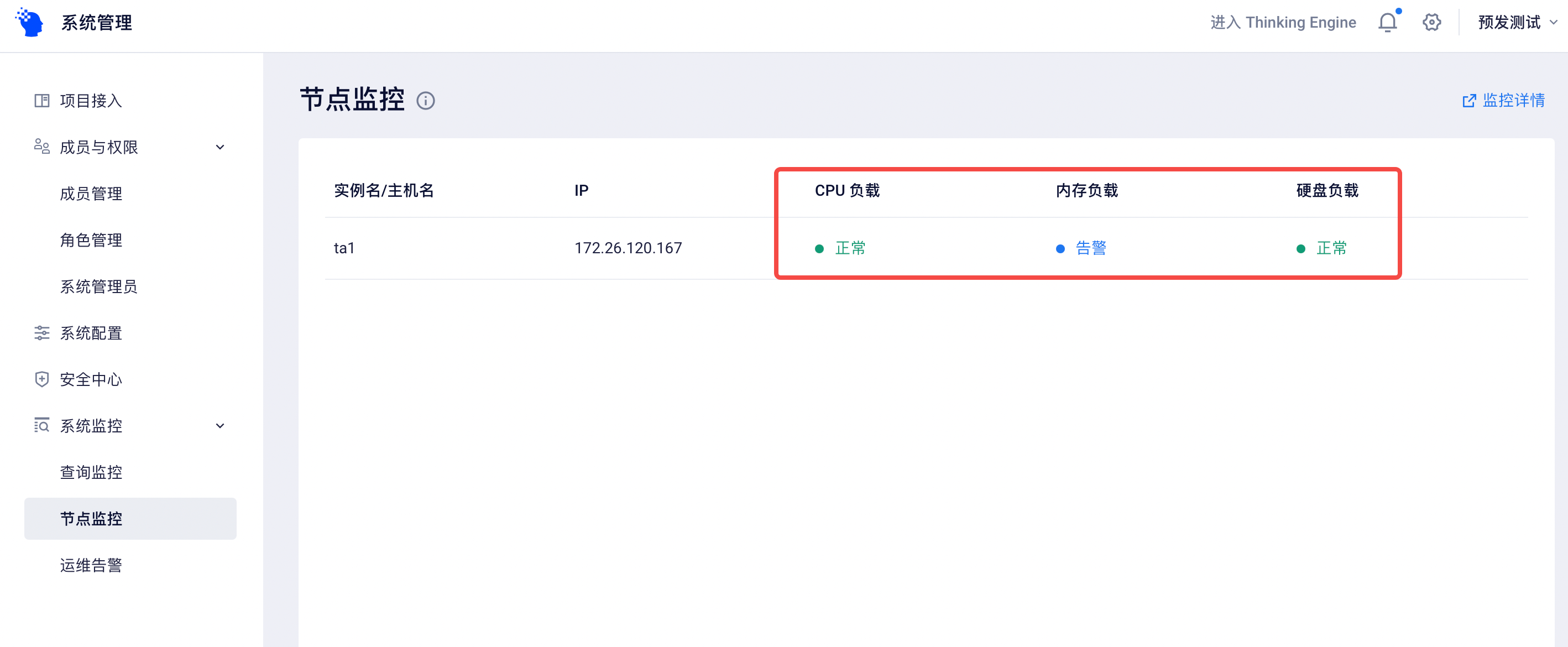
Task: Select 角色管理 in the sidebar
Action: point(91,240)
